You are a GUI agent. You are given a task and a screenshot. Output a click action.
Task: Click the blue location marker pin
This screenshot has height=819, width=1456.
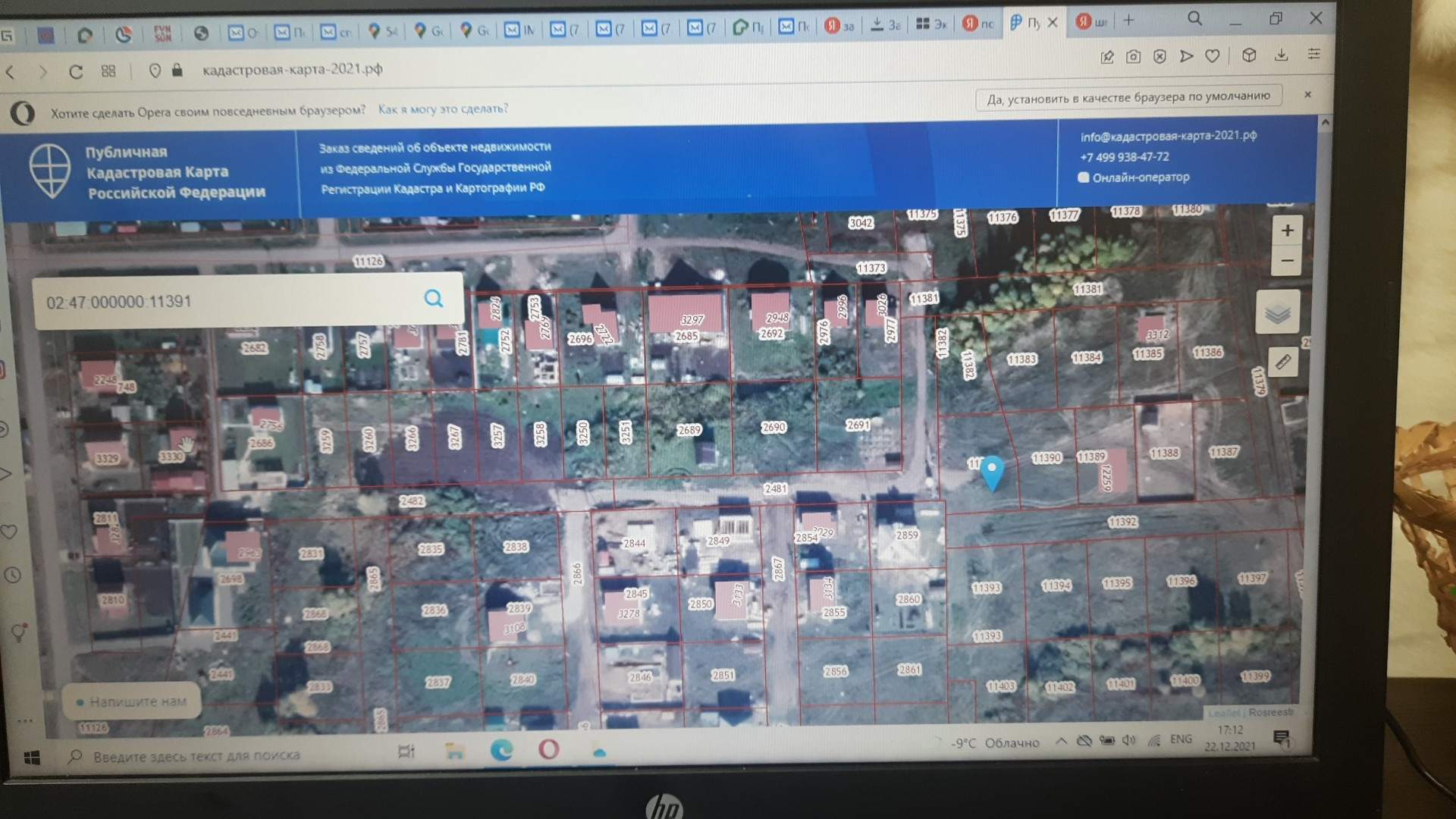point(992,472)
